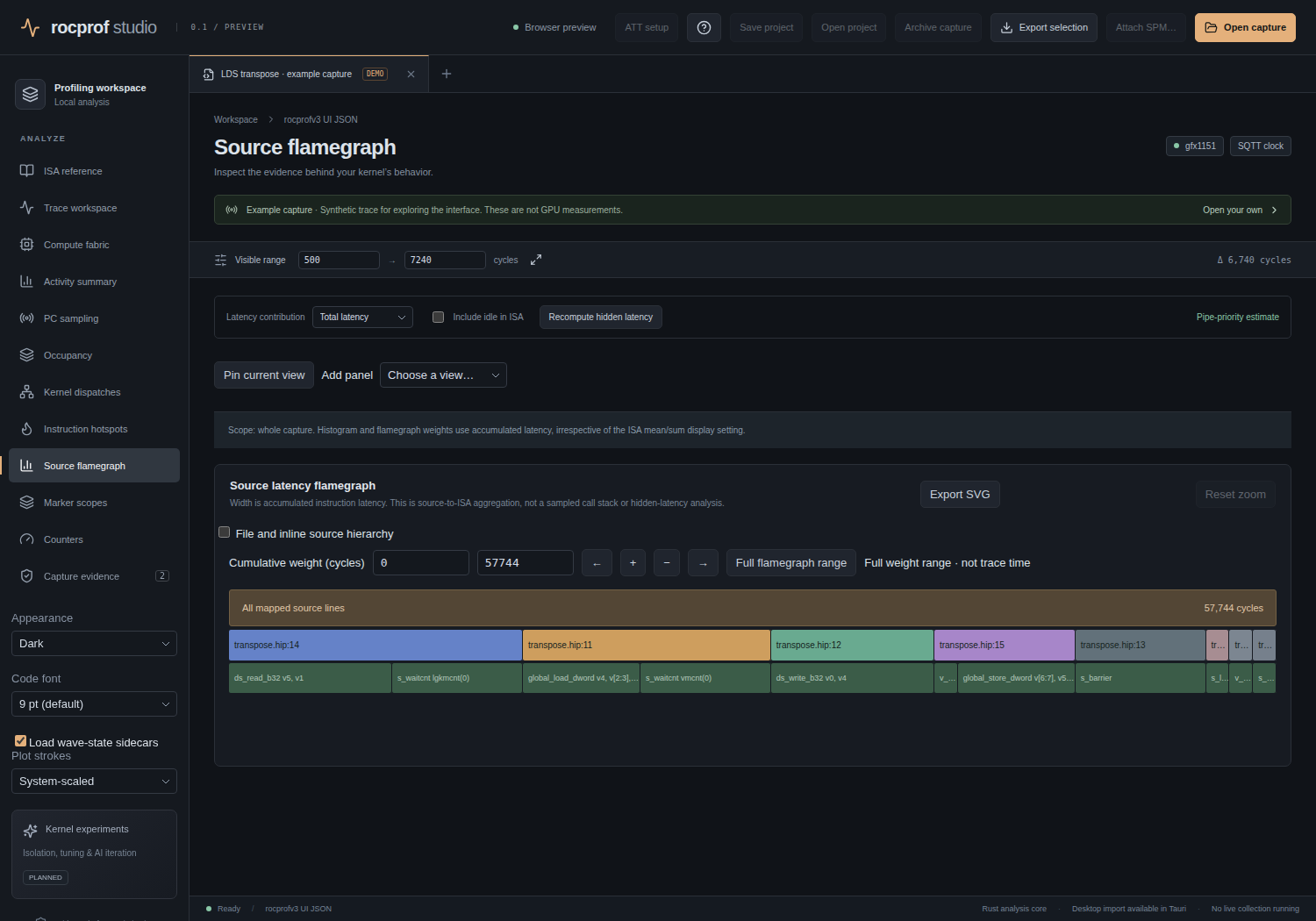Click Export SVG button
This screenshot has width=1316, height=921.
point(960,495)
